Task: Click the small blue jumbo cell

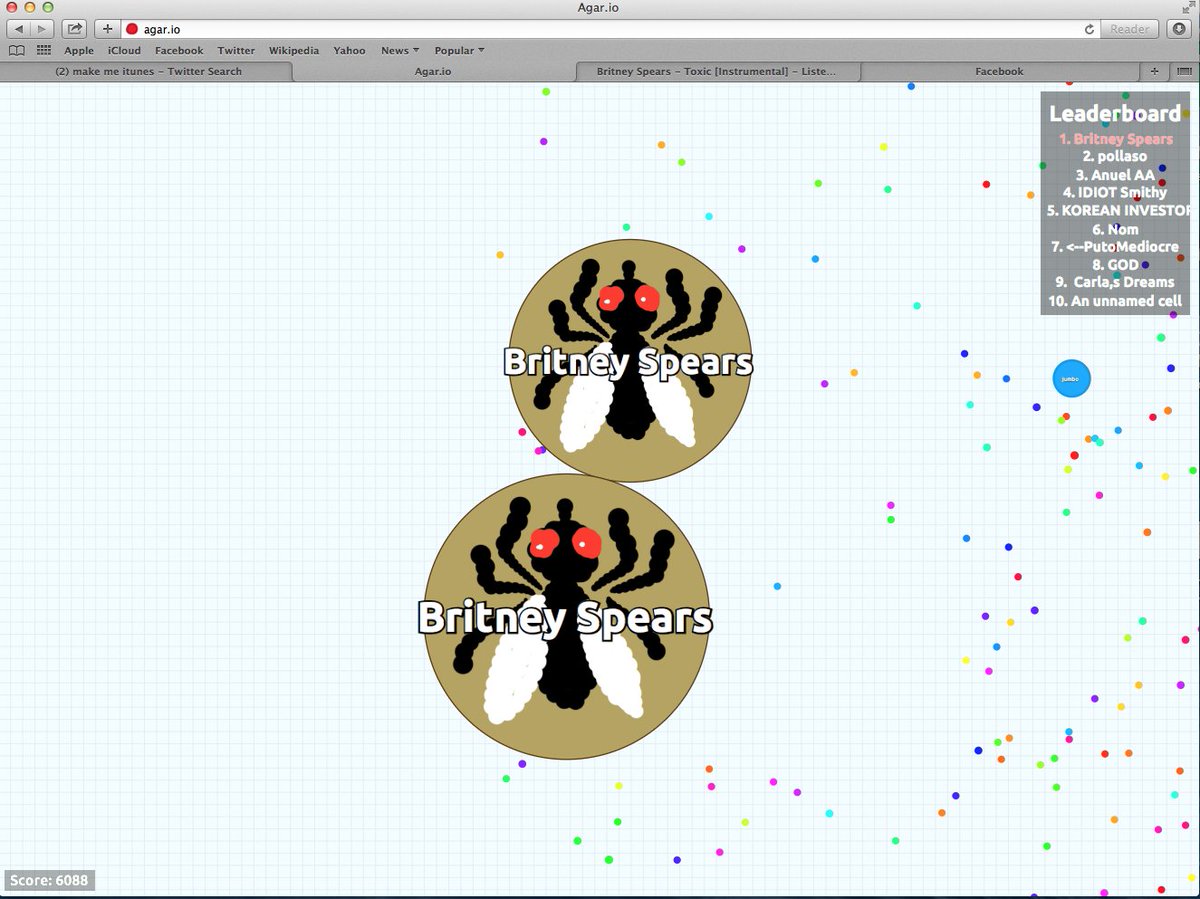Action: click(1071, 379)
